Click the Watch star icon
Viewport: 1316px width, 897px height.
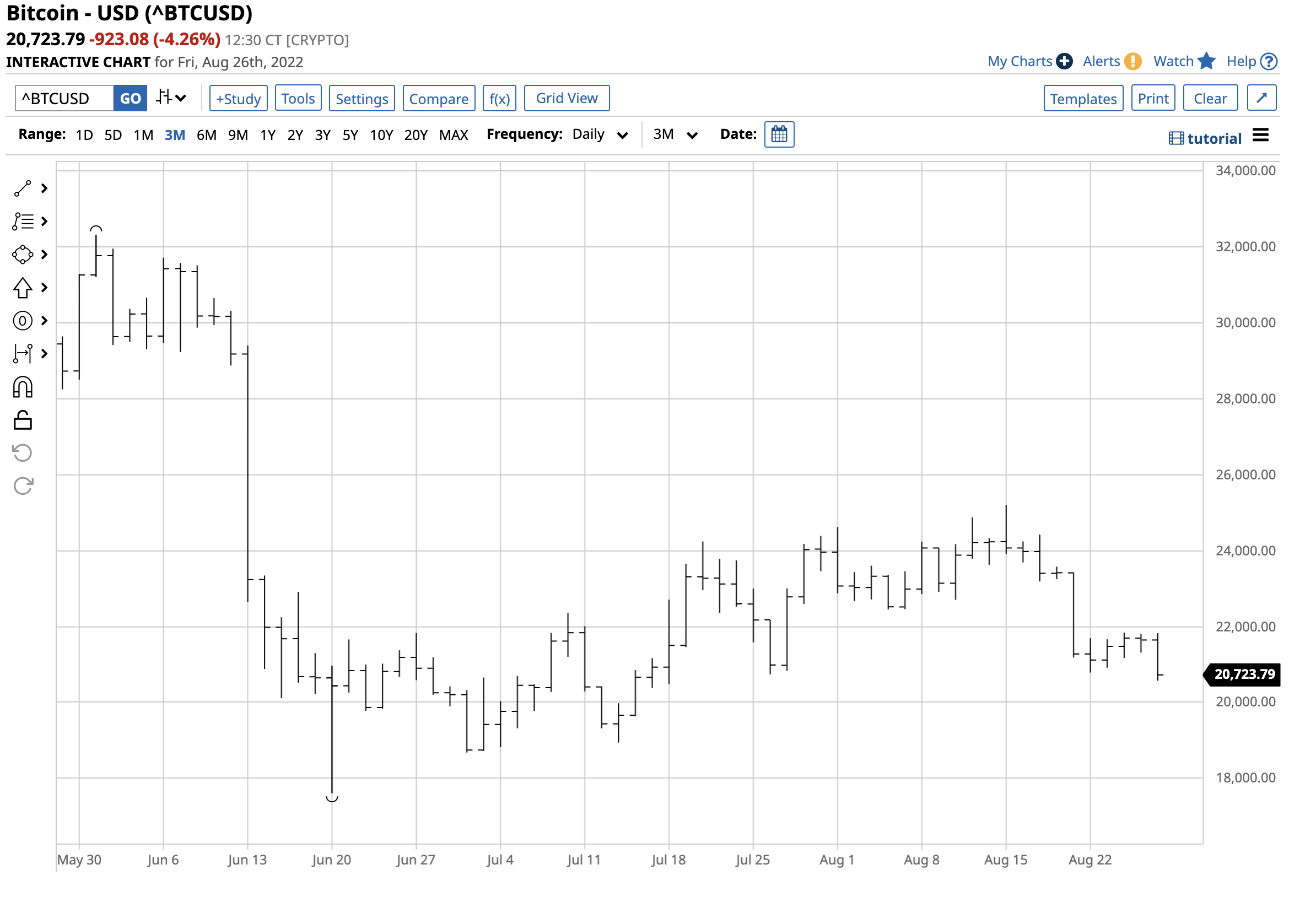coord(1207,61)
